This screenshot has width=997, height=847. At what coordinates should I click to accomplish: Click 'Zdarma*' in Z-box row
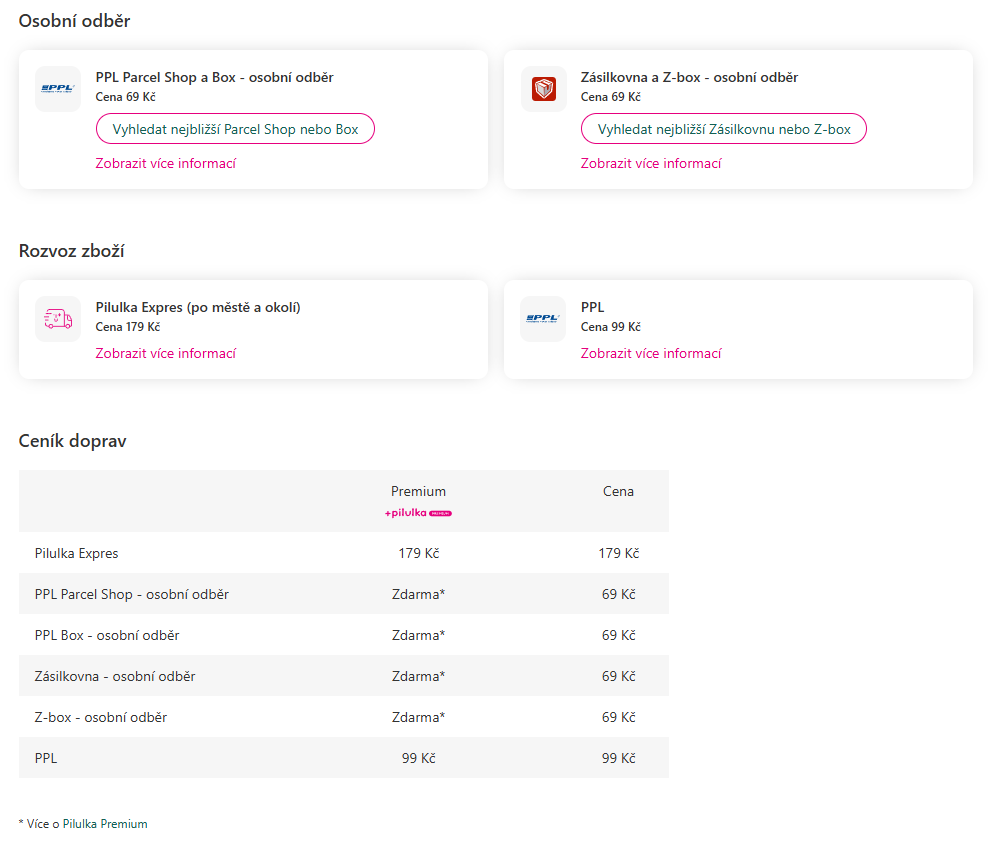coord(418,717)
